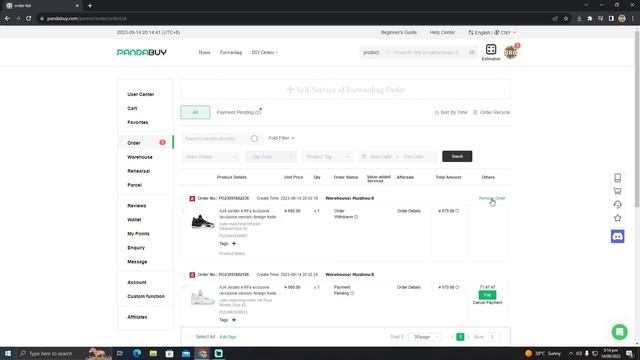Screen dimensions: 640x360
Task: Click the Order Recycle trash icon
Action: tap(475, 112)
